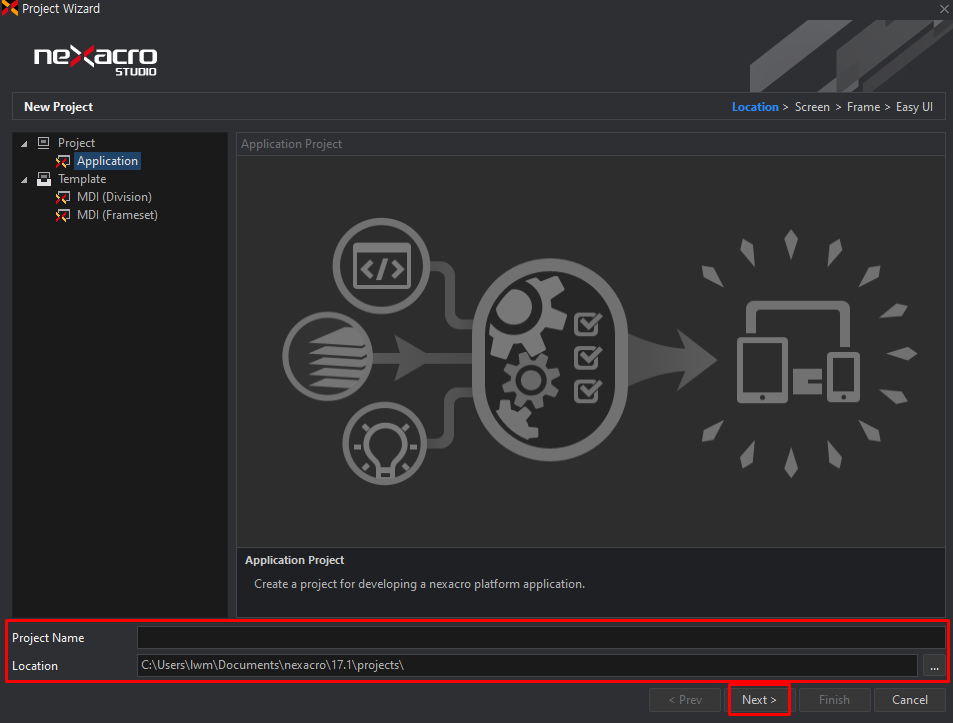Select the Application tree item

[108, 161]
